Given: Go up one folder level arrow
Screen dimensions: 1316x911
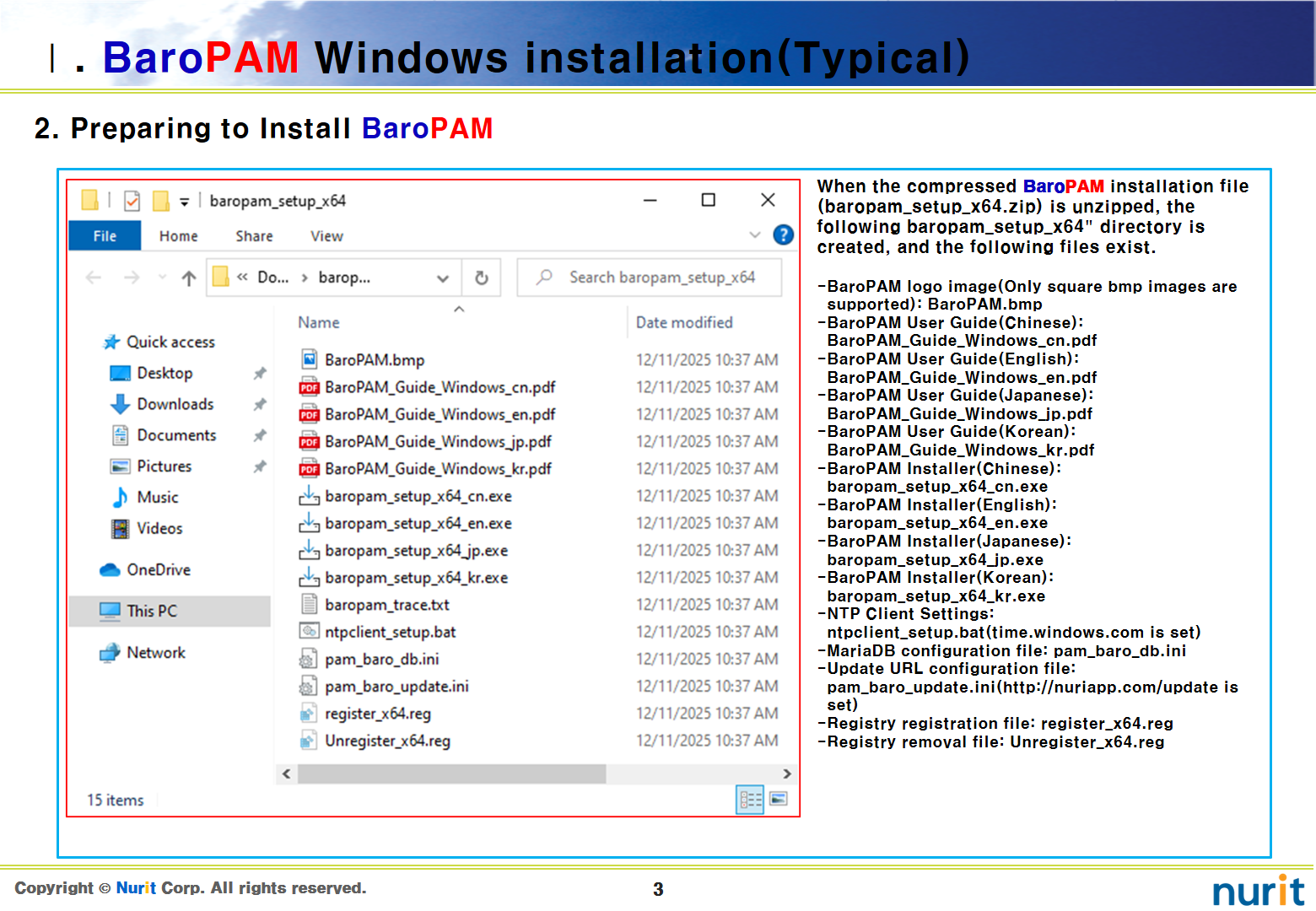Looking at the screenshot, I should point(189,278).
